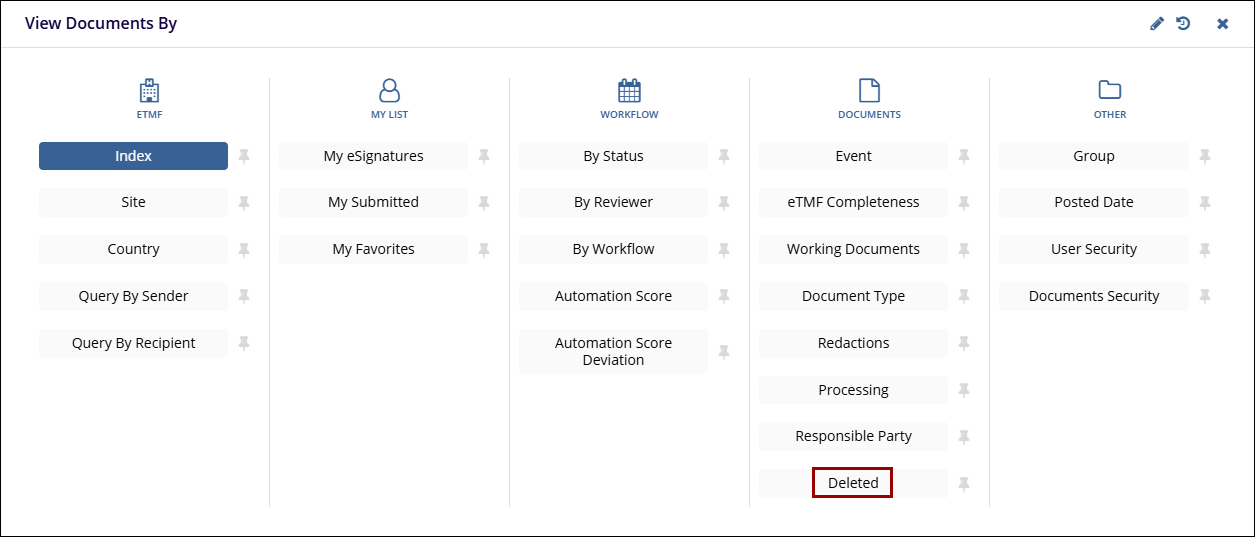Image resolution: width=1255 pixels, height=537 pixels.
Task: Click the pencil edit icon in header
Action: tap(1157, 24)
